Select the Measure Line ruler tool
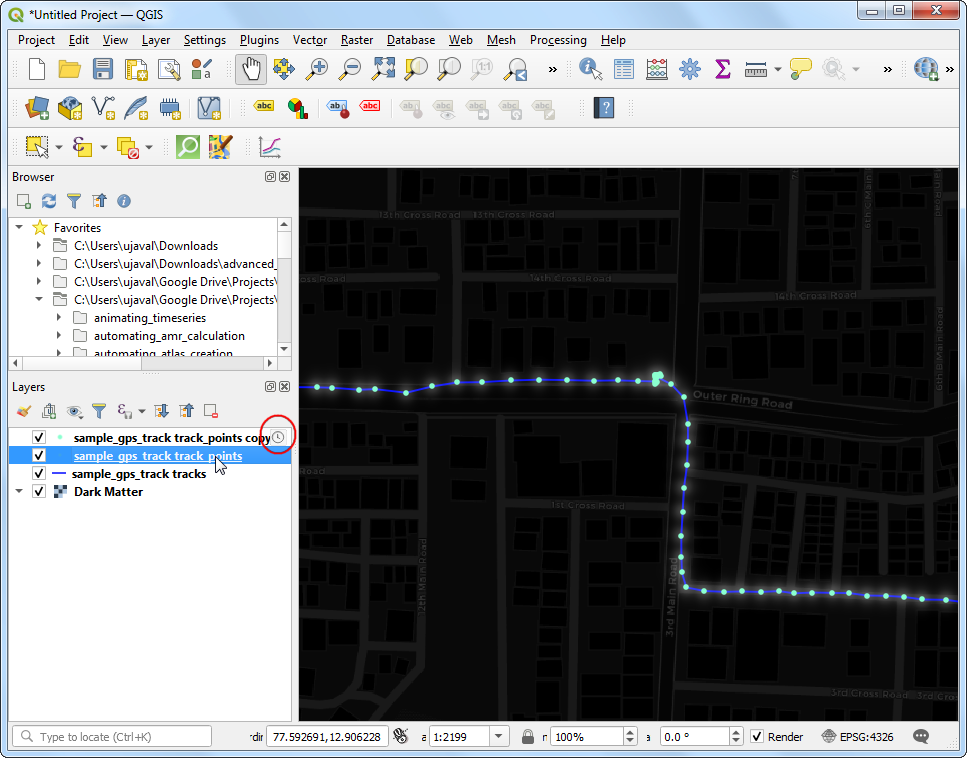Screen dimensions: 967x758 tap(755, 70)
